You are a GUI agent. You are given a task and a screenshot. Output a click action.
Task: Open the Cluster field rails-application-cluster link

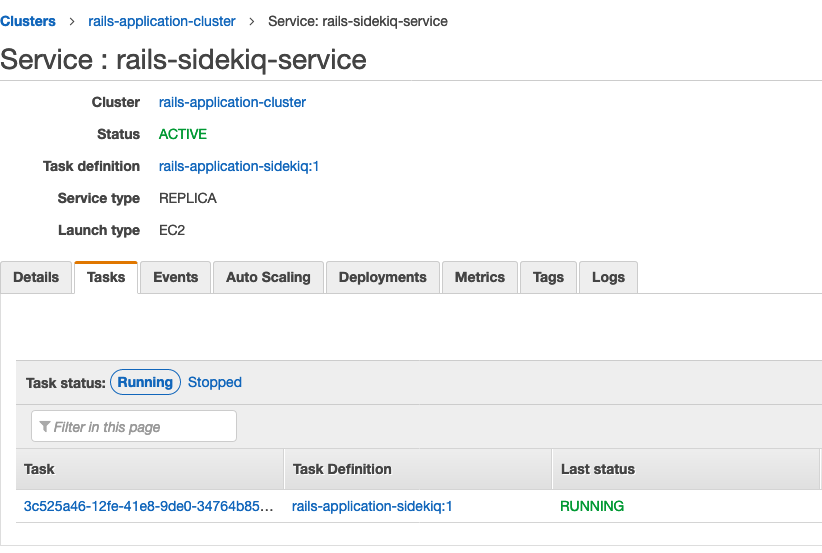tap(232, 102)
